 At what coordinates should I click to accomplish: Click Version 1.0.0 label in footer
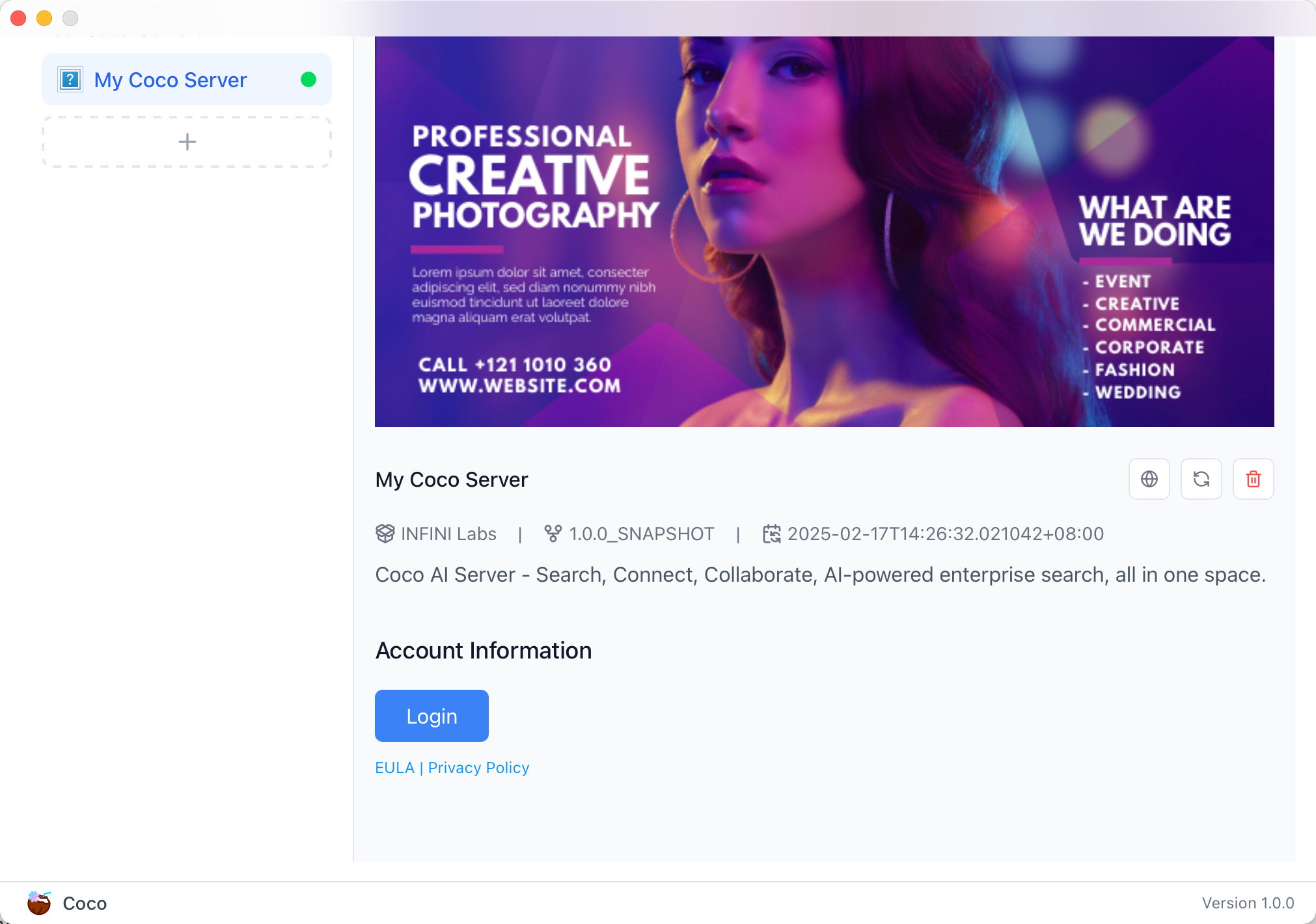[1248, 903]
